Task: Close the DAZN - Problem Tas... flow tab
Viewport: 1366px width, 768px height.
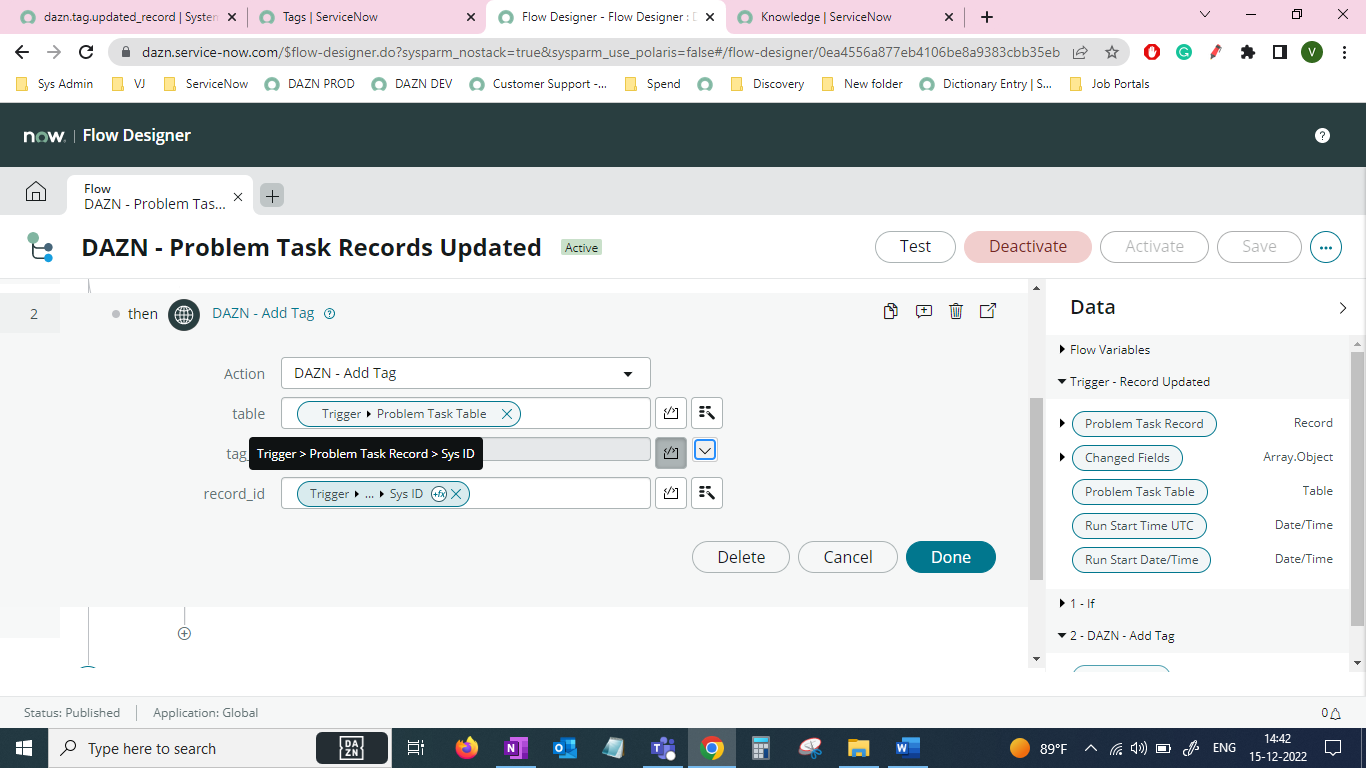Action: [x=237, y=196]
